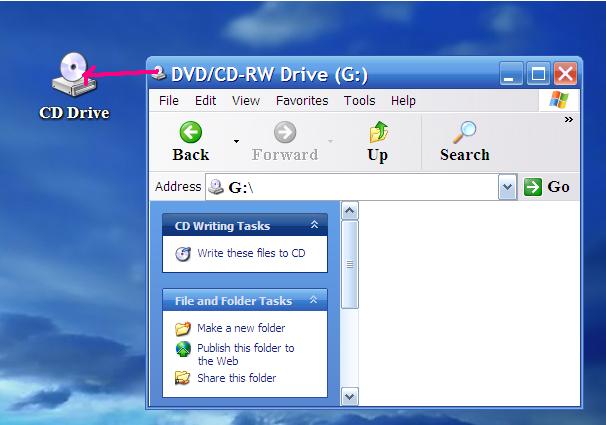Minimize the DVD/CD-RW Drive window
Viewport: 606px width, 425px height.
(511, 73)
